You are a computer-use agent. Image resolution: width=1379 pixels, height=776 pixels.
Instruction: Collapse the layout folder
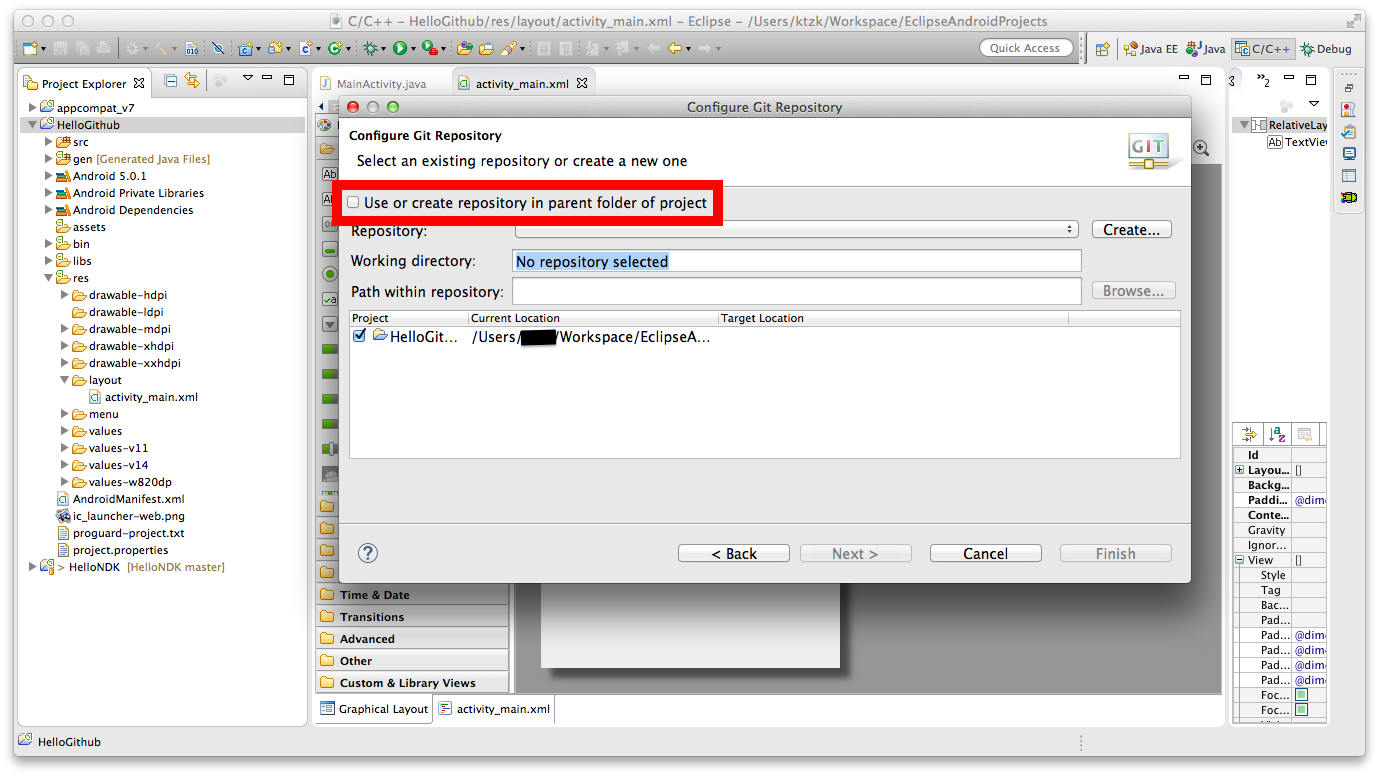pos(64,380)
